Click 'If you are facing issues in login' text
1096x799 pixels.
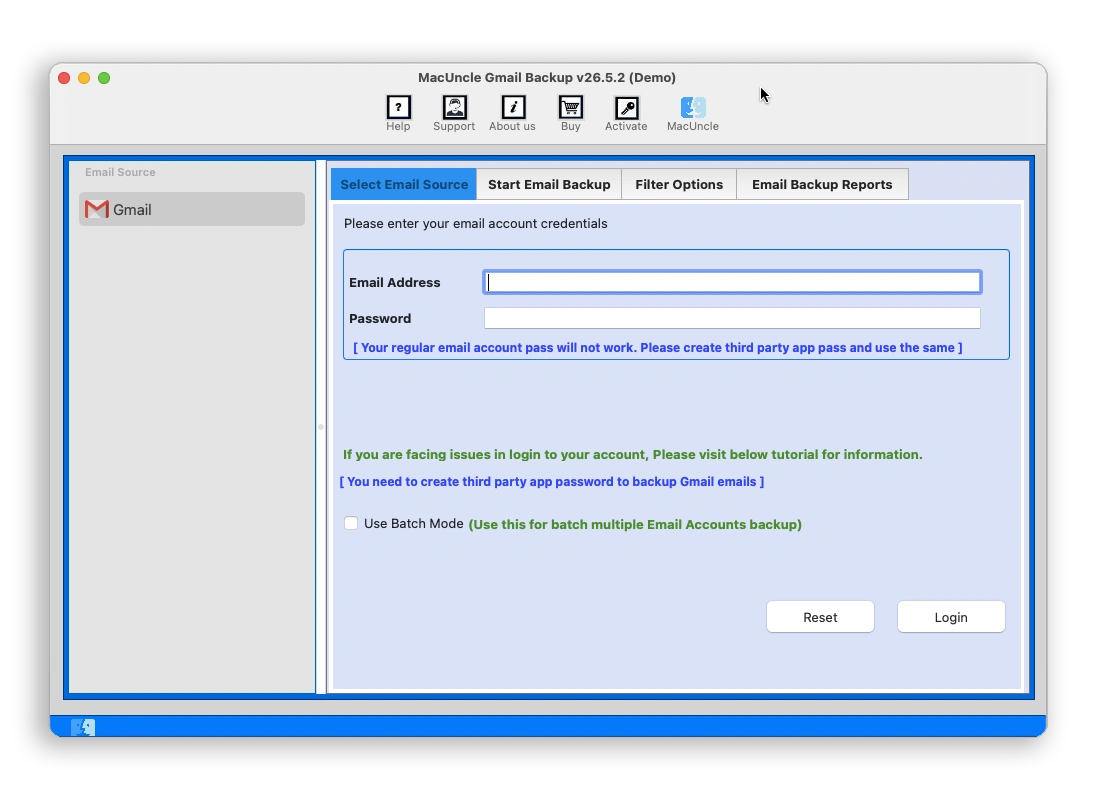coord(633,454)
